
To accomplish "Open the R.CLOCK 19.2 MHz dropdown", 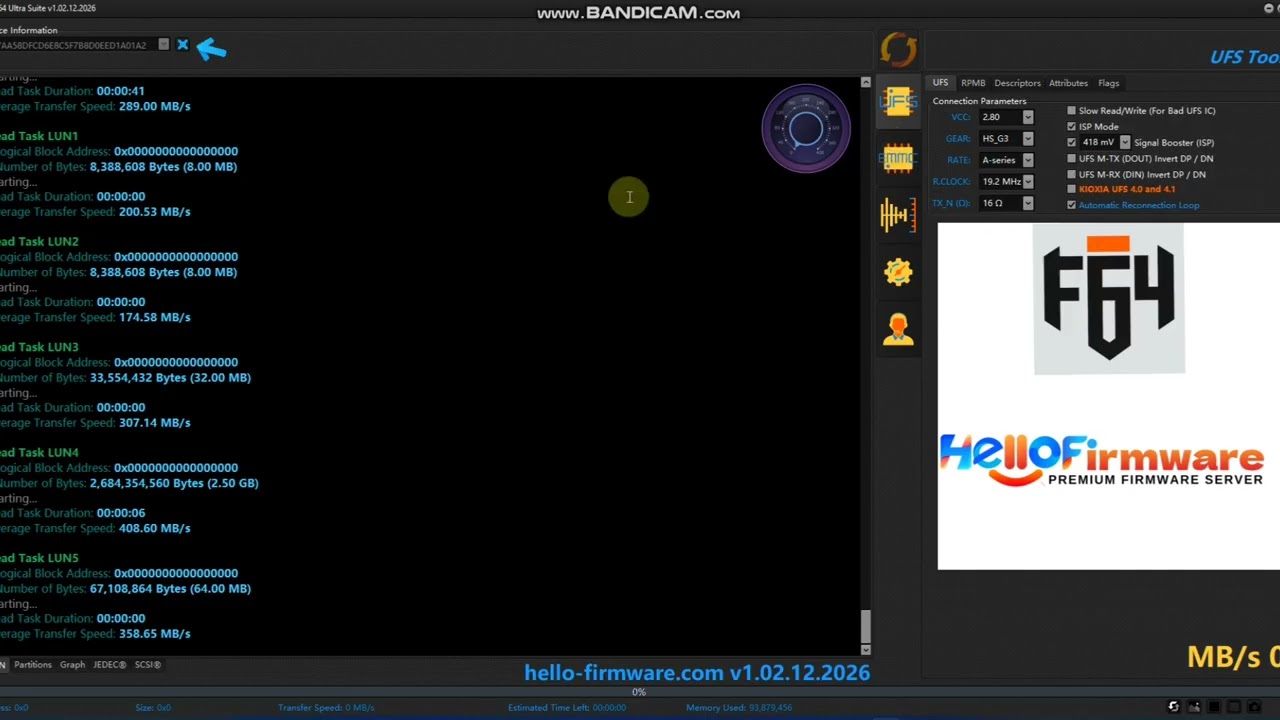I will 1027,182.
